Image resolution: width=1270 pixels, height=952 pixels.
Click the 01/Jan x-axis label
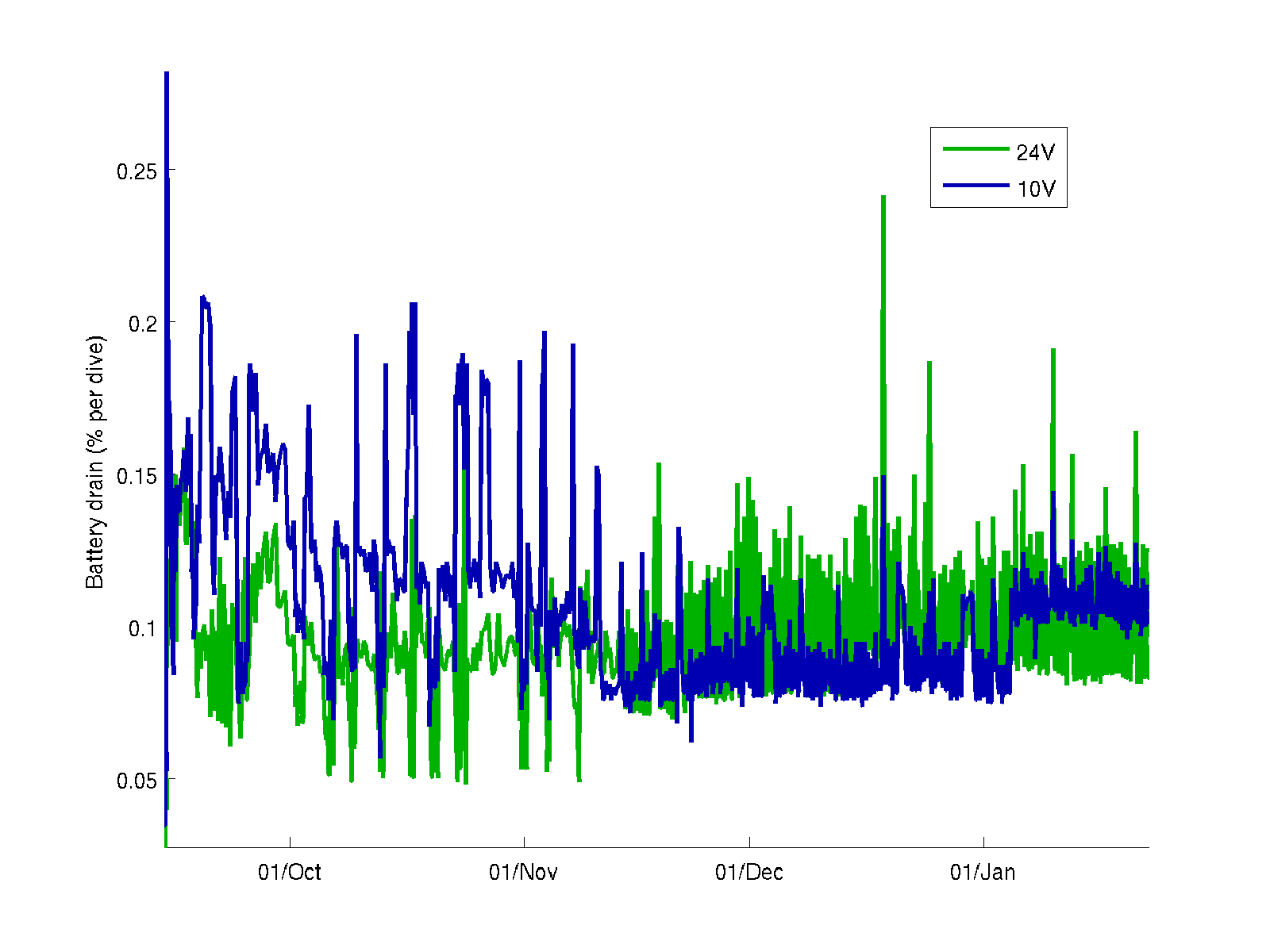983,873
